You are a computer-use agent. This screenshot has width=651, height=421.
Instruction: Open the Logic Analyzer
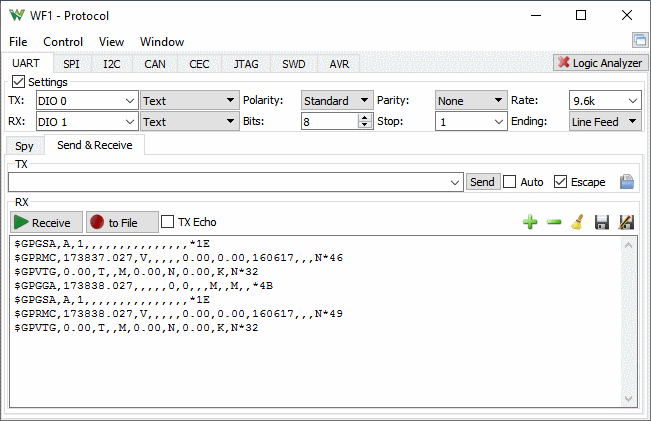pyautogui.click(x=598, y=63)
